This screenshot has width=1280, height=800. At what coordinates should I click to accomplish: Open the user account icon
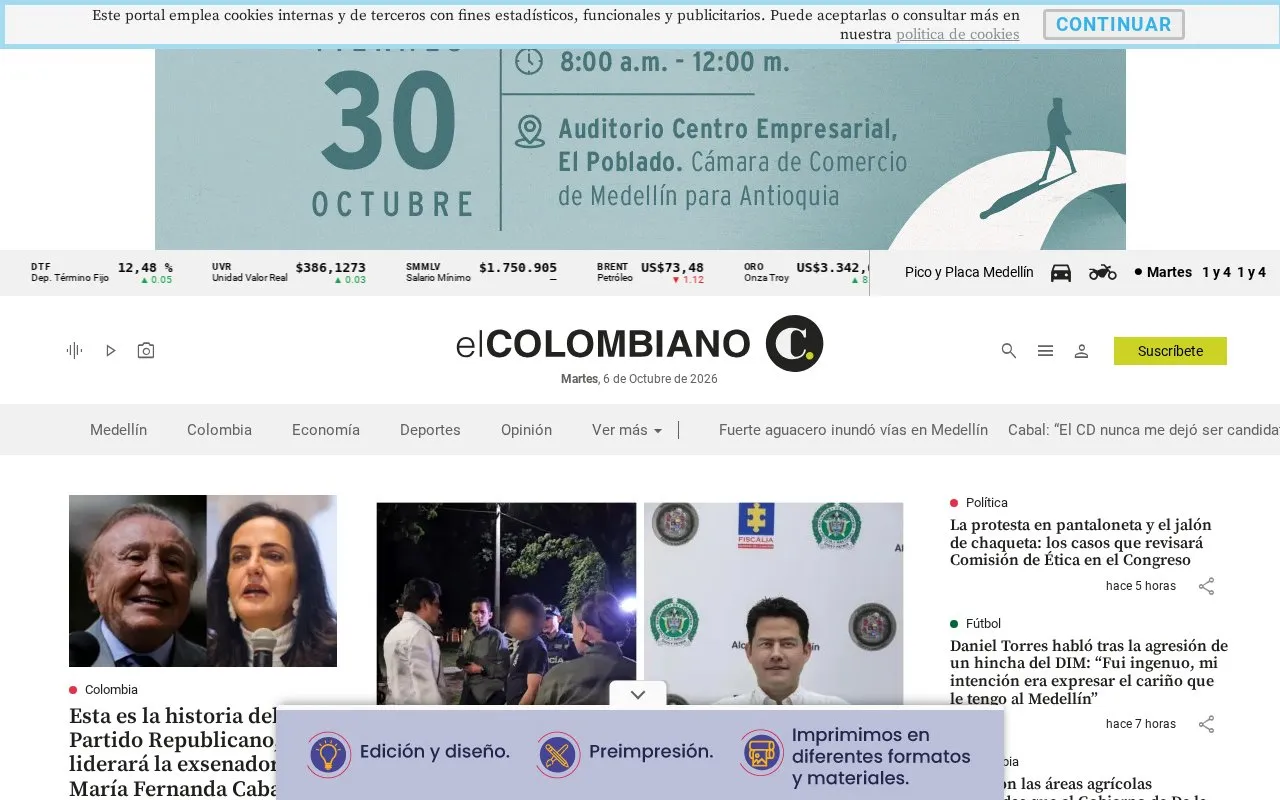[1081, 351]
